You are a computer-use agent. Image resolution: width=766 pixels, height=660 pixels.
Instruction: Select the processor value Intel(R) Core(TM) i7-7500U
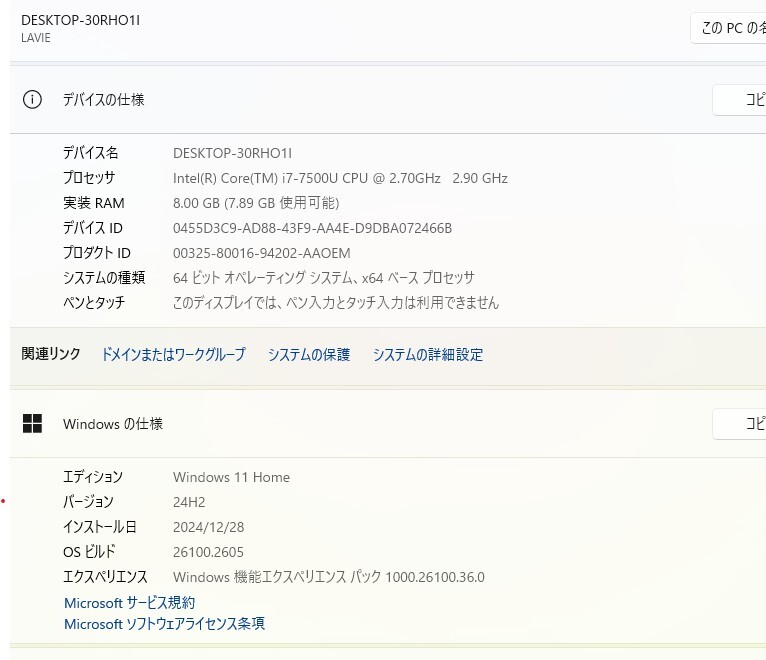[x=340, y=178]
